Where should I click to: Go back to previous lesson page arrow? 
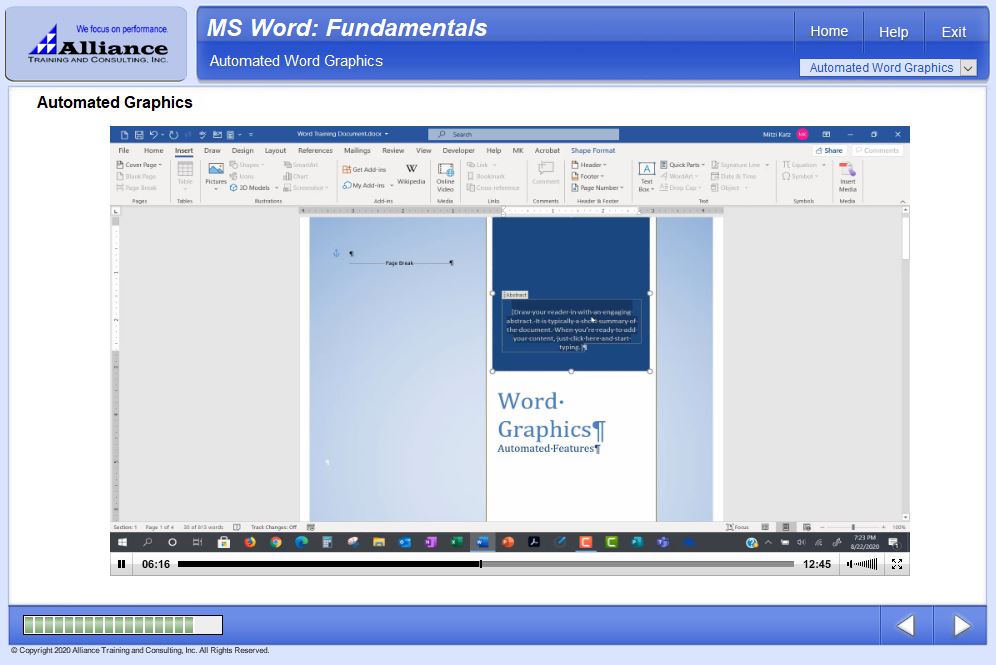tap(906, 626)
